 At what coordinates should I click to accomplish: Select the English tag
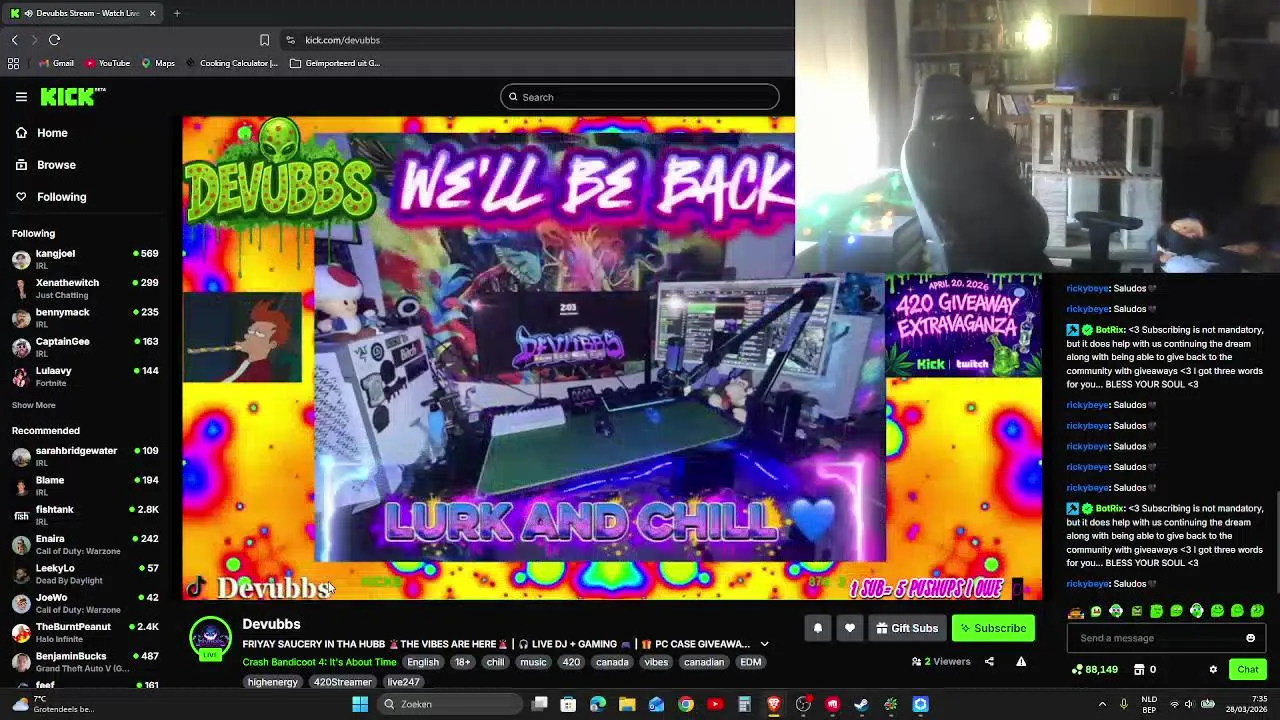[x=423, y=662]
